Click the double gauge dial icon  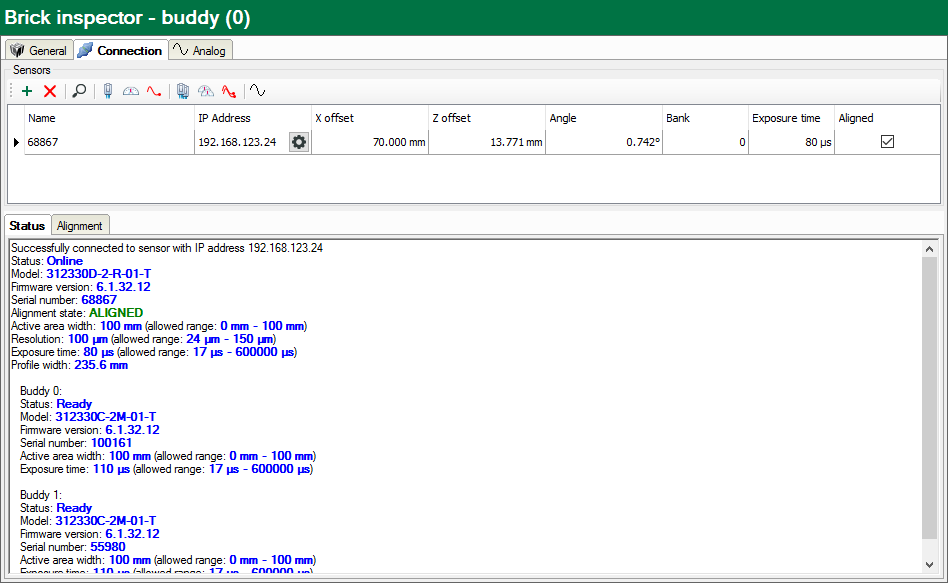(x=206, y=91)
